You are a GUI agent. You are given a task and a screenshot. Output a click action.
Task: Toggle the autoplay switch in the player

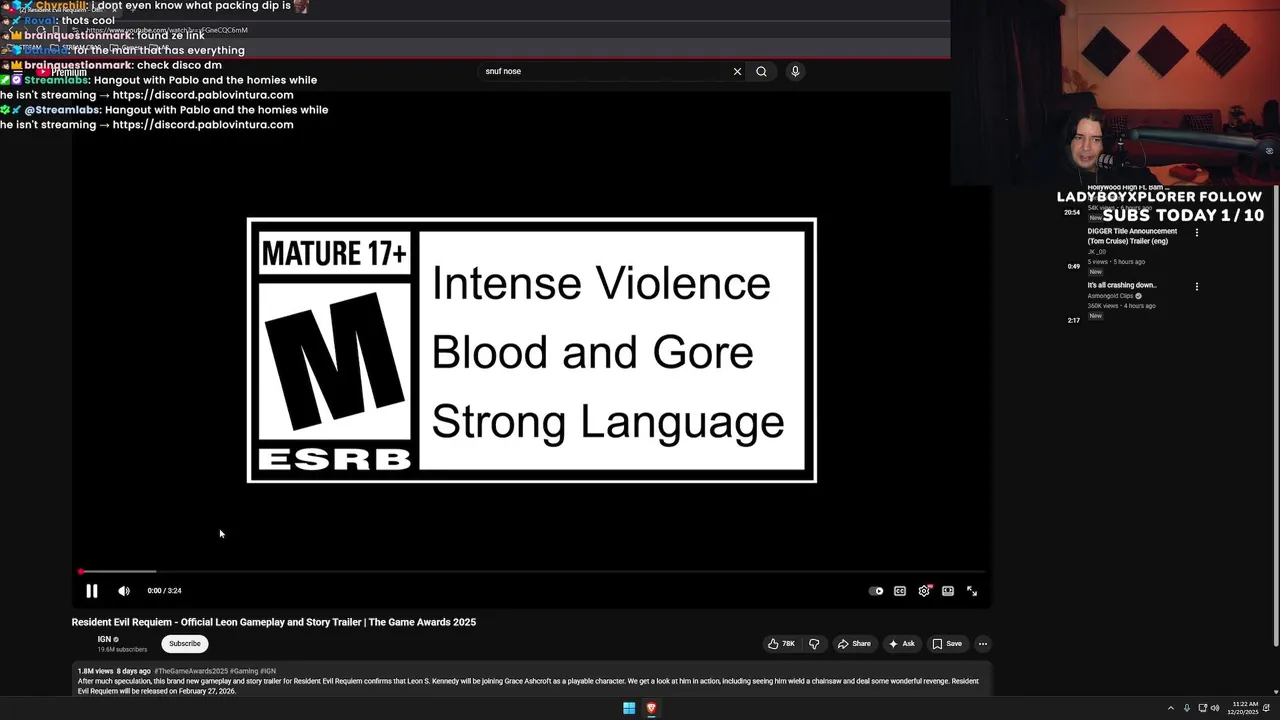click(x=876, y=591)
